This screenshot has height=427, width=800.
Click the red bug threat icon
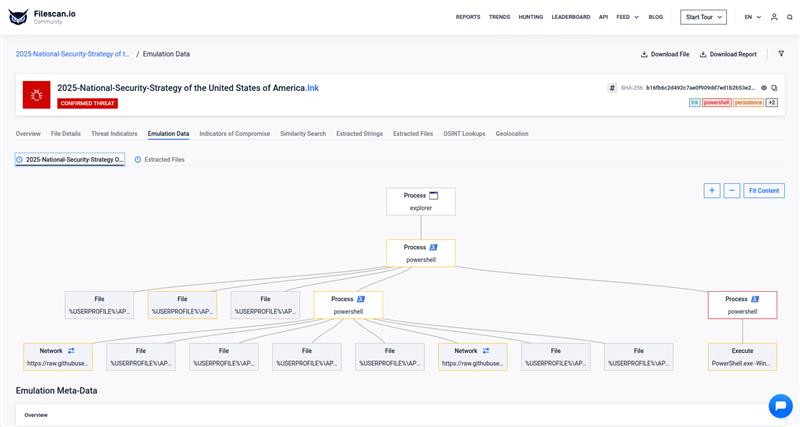36,95
